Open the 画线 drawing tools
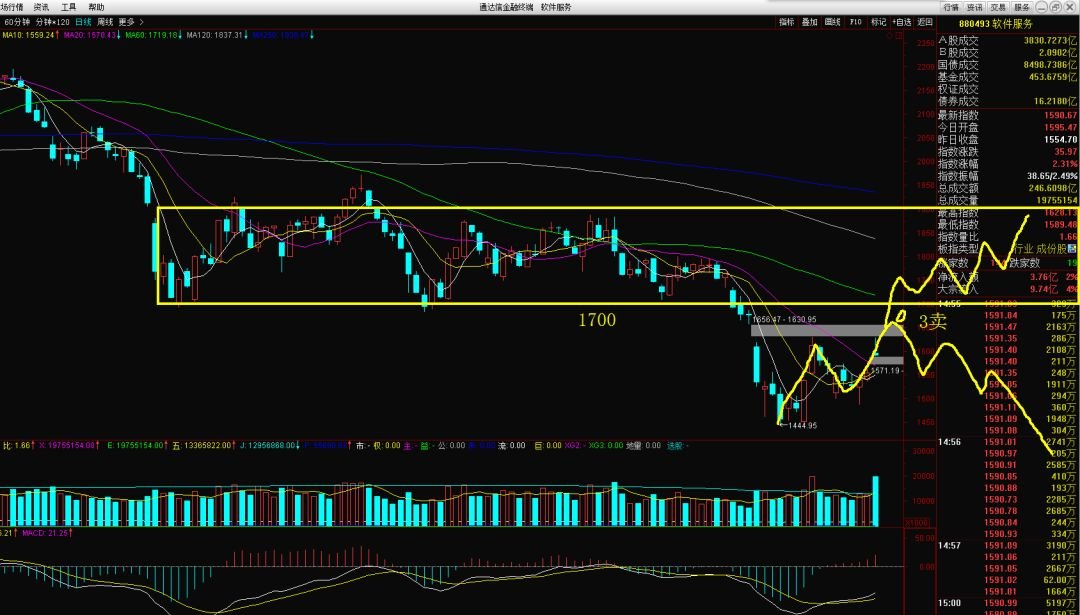The image size is (1080, 615). (x=833, y=22)
